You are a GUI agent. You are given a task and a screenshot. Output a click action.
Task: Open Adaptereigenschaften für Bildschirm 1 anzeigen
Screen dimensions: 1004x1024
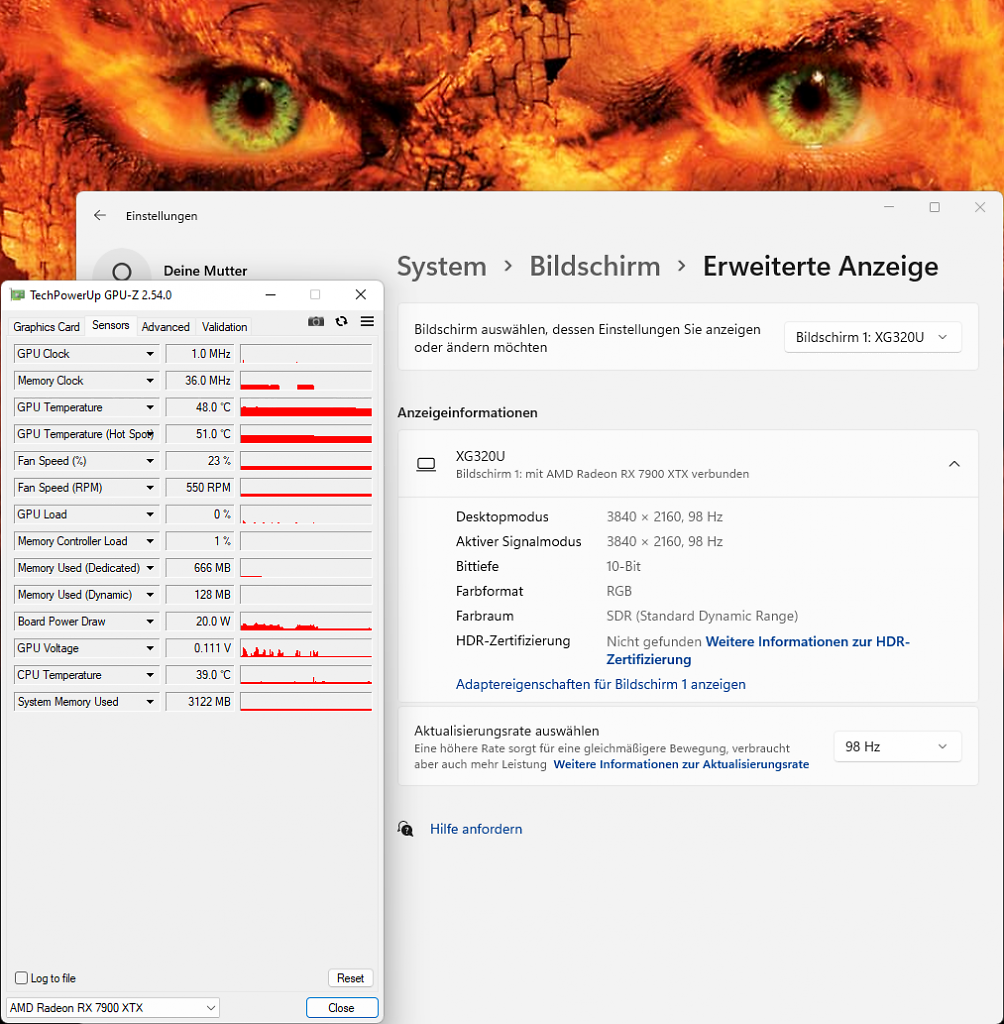[600, 684]
